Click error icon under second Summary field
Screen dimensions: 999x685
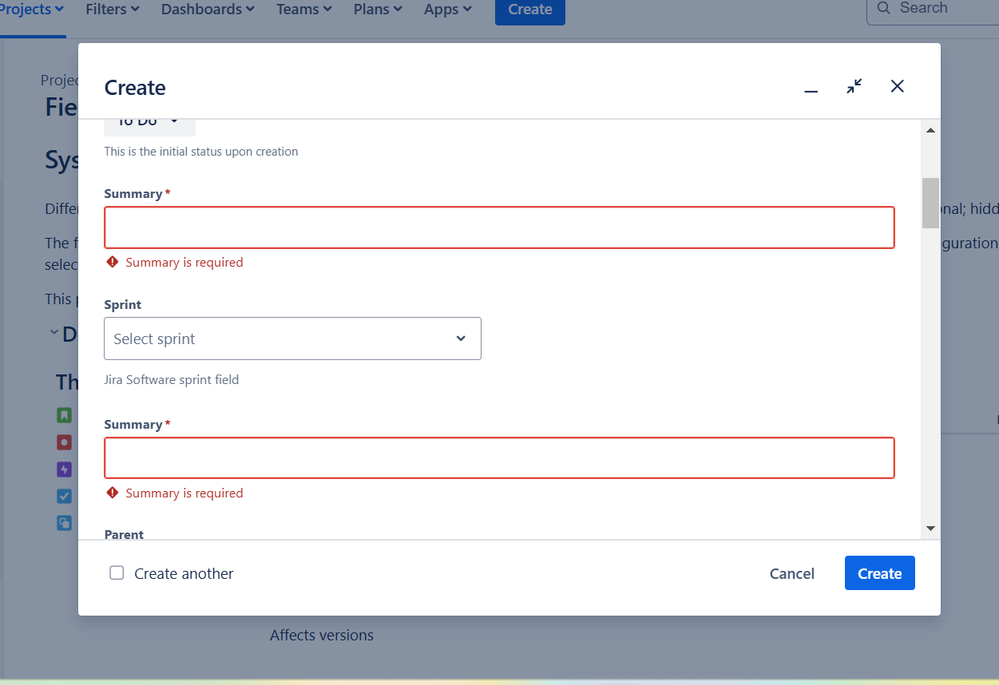113,493
